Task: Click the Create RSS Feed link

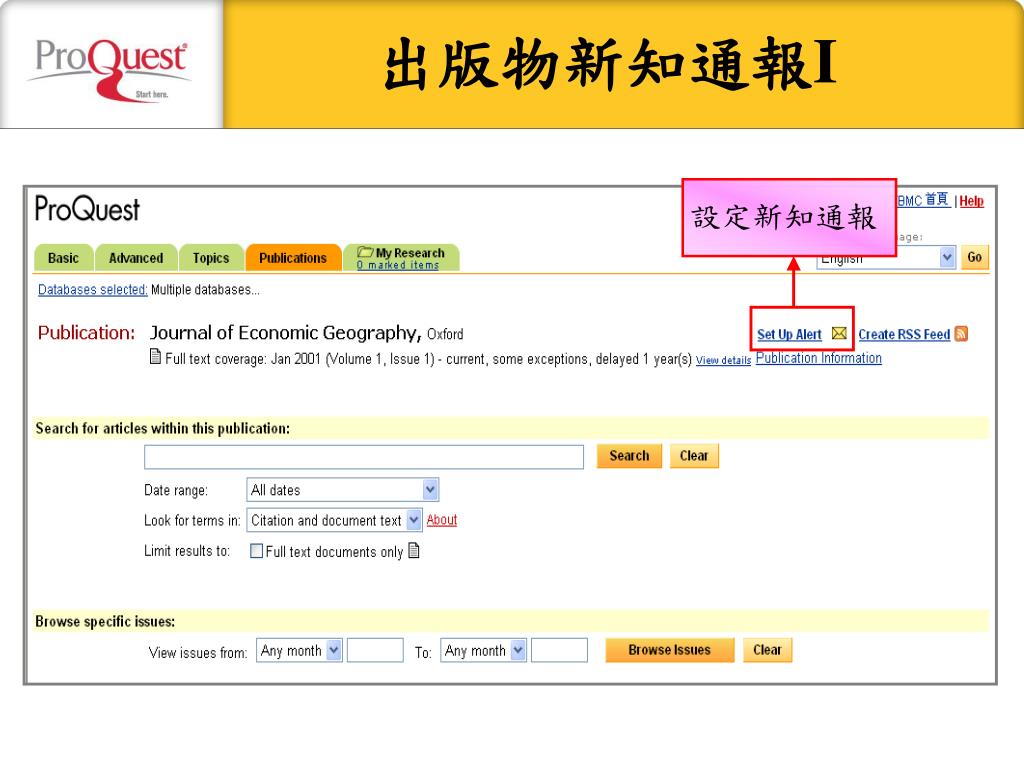Action: (x=904, y=334)
